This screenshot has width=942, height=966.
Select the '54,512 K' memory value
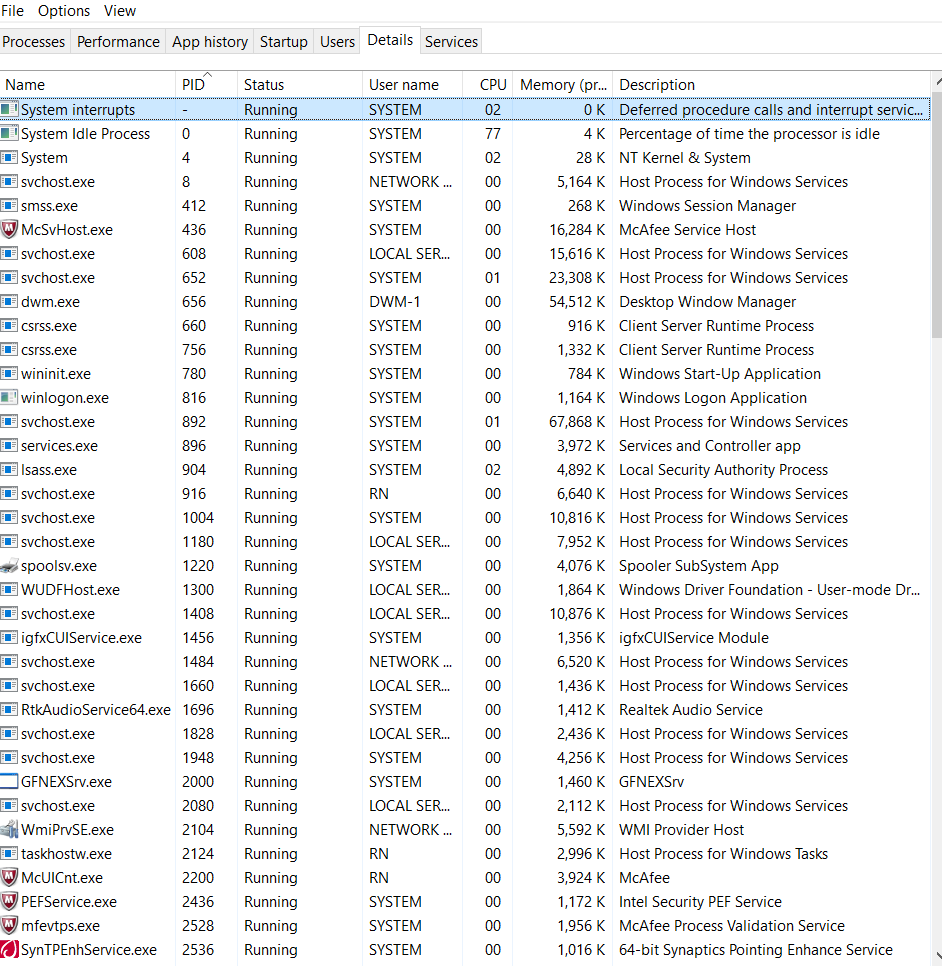click(577, 302)
